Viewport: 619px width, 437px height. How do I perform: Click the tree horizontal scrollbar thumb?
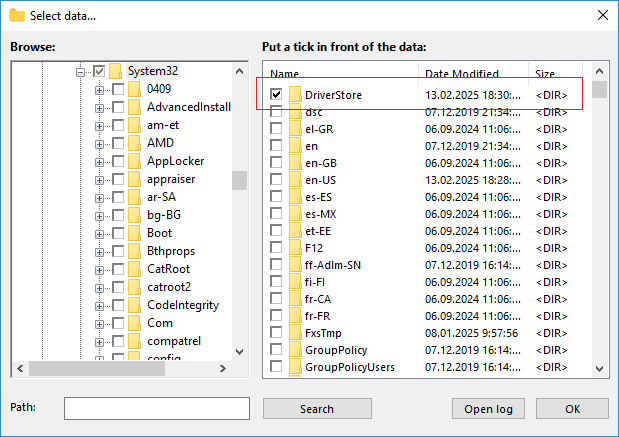97,368
